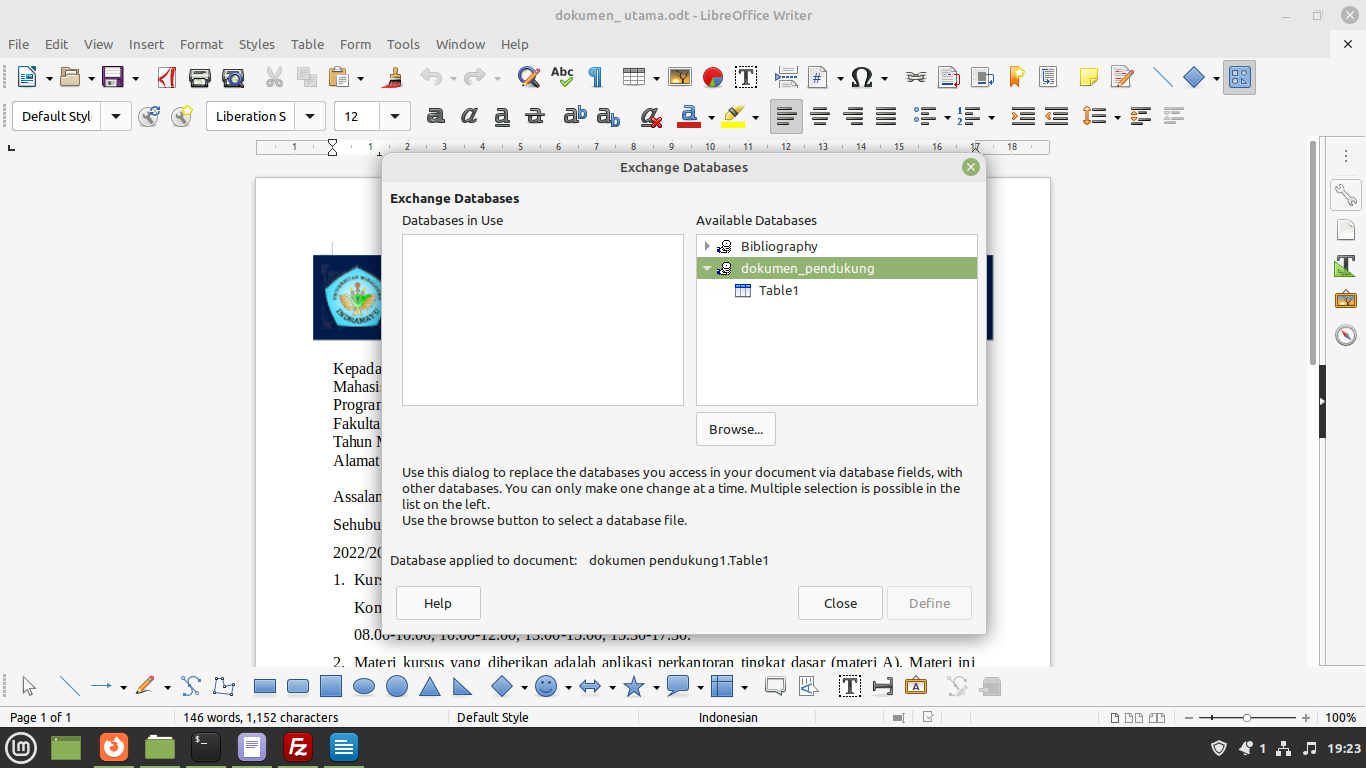Close Exchange Databases via green X
The height and width of the screenshot is (768, 1366).
click(x=970, y=167)
